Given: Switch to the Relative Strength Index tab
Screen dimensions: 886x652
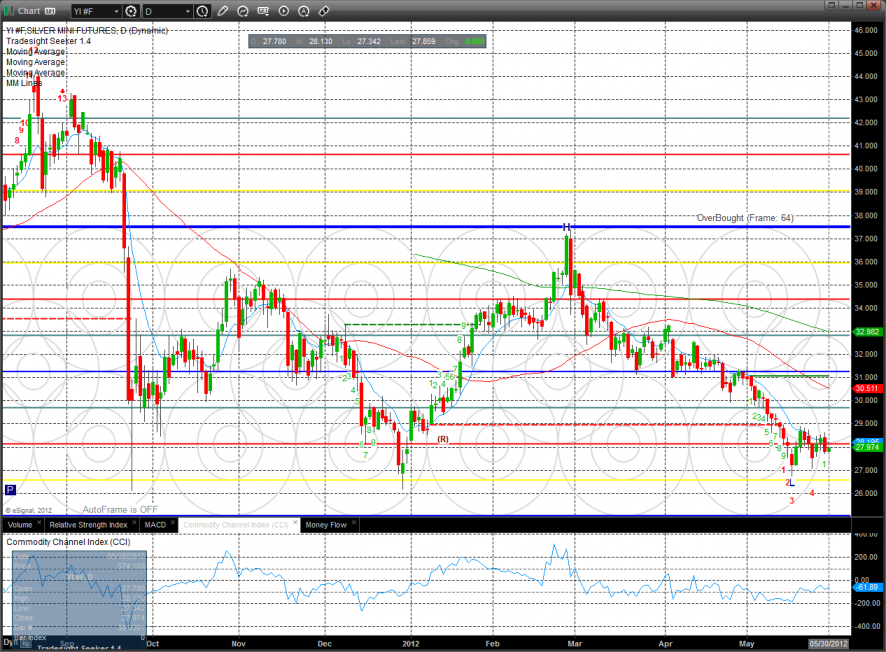Looking at the screenshot, I should pyautogui.click(x=89, y=524).
